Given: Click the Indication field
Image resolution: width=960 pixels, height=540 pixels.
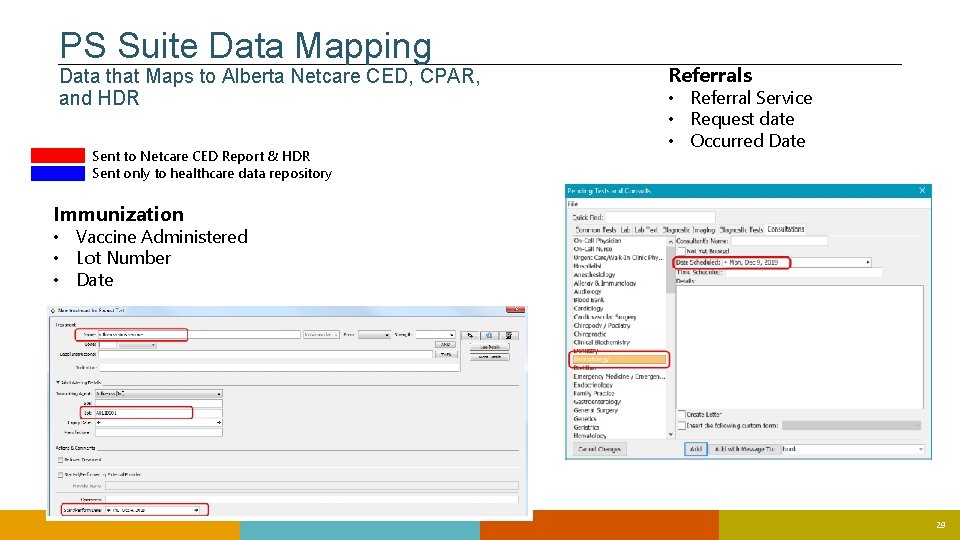Looking at the screenshot, I should (x=279, y=367).
